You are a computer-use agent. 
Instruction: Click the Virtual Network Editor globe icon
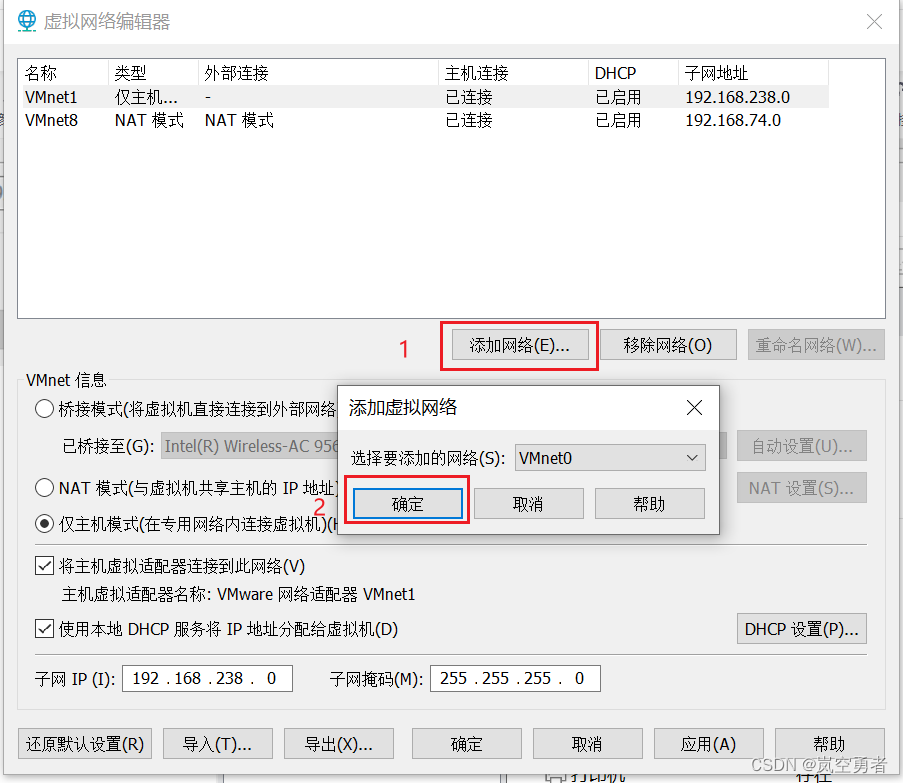[x=26, y=21]
